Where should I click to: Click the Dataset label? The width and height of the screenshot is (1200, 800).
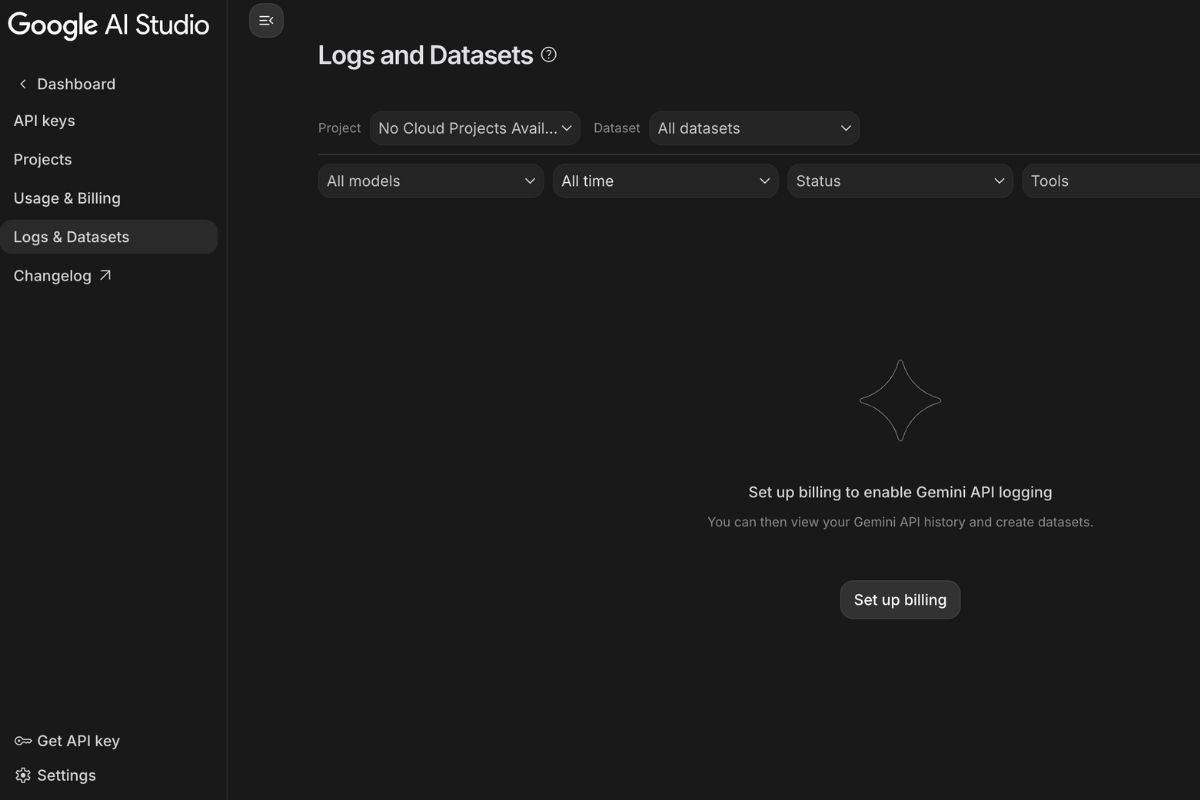[x=617, y=128]
